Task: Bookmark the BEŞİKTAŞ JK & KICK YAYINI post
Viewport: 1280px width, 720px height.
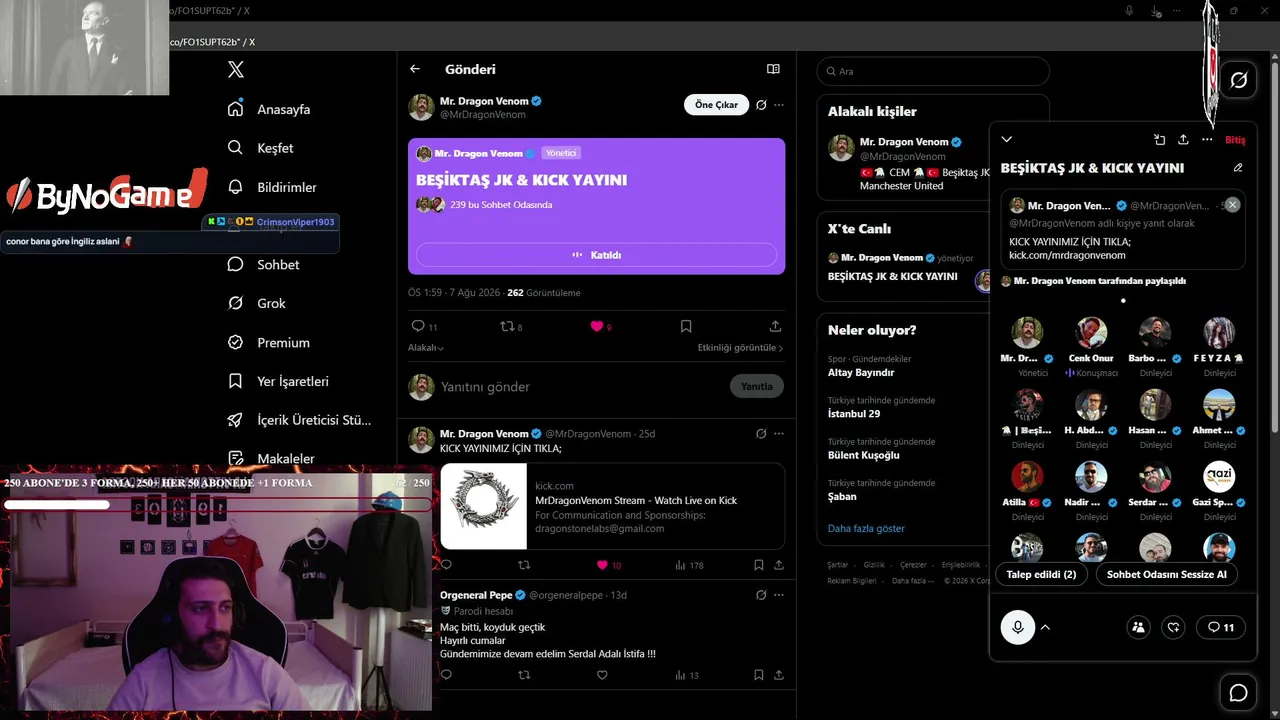Action: (686, 326)
